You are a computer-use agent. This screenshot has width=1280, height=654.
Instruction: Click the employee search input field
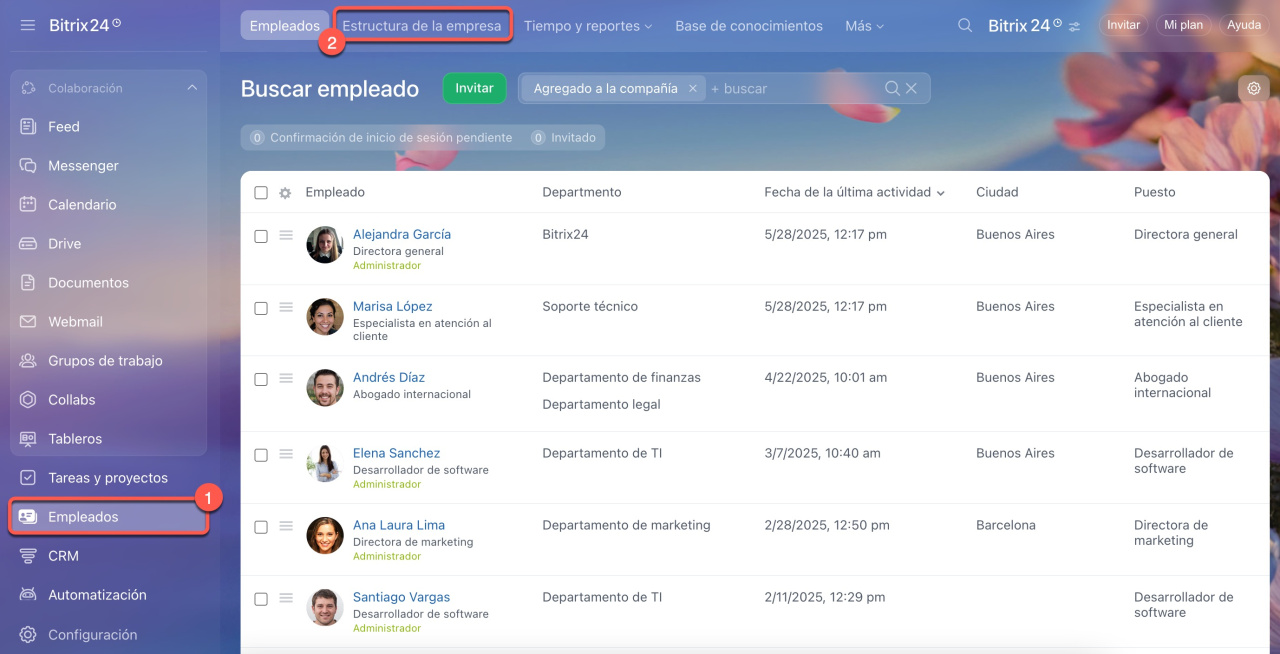click(795, 89)
